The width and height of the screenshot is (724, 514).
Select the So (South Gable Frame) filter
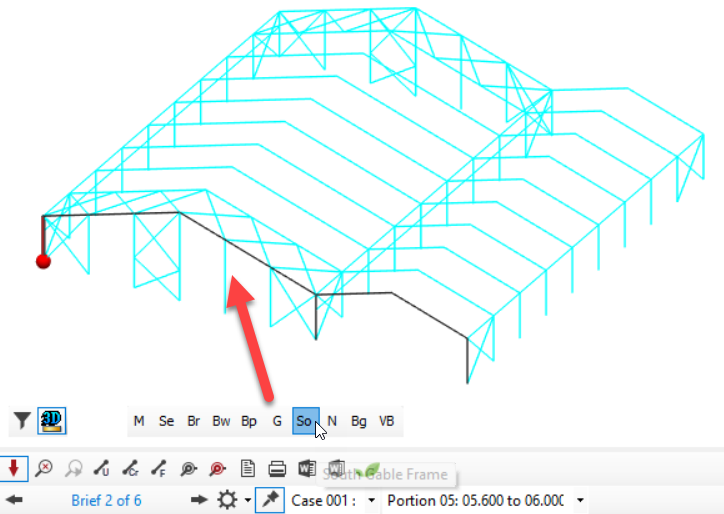click(306, 421)
